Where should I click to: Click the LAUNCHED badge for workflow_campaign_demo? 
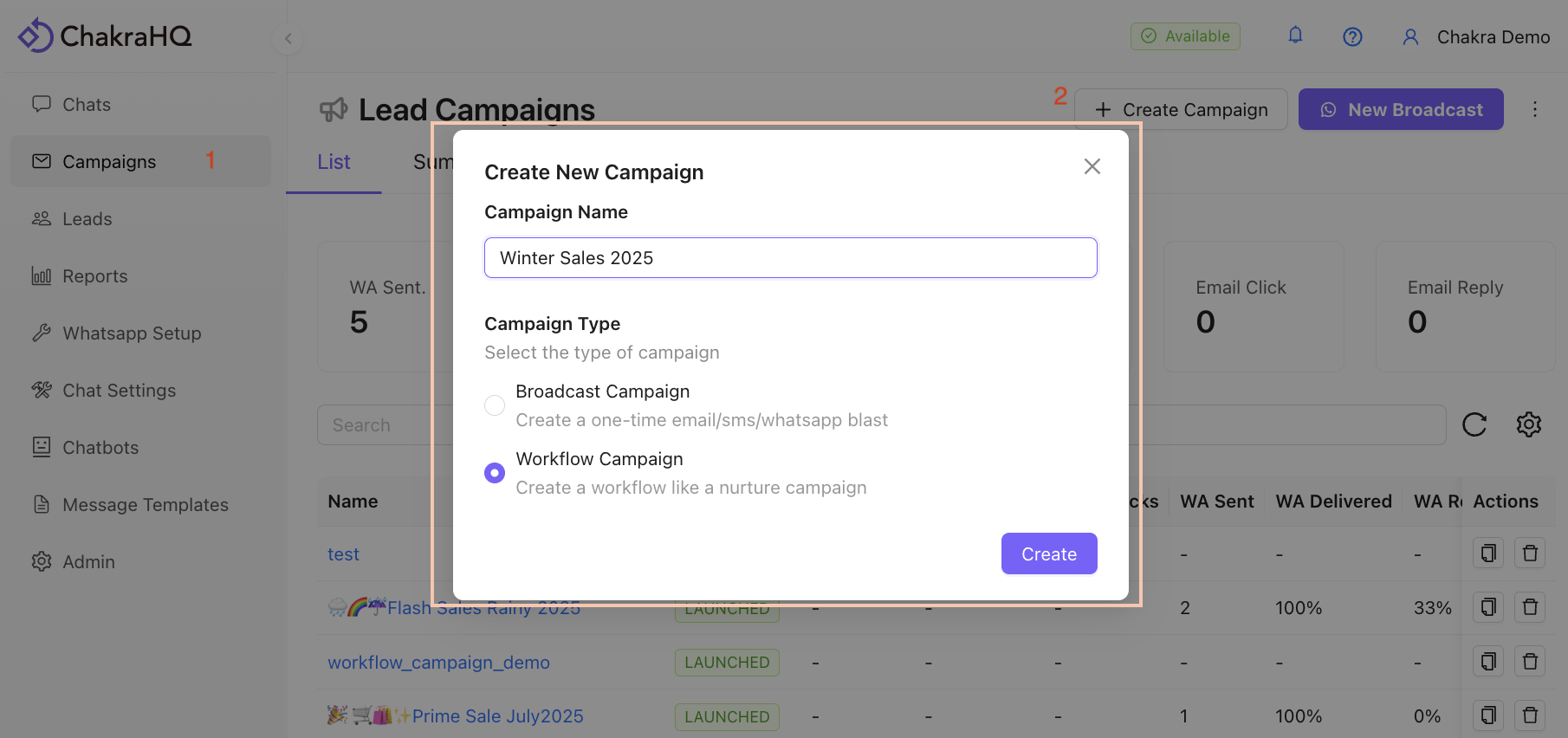coord(727,663)
